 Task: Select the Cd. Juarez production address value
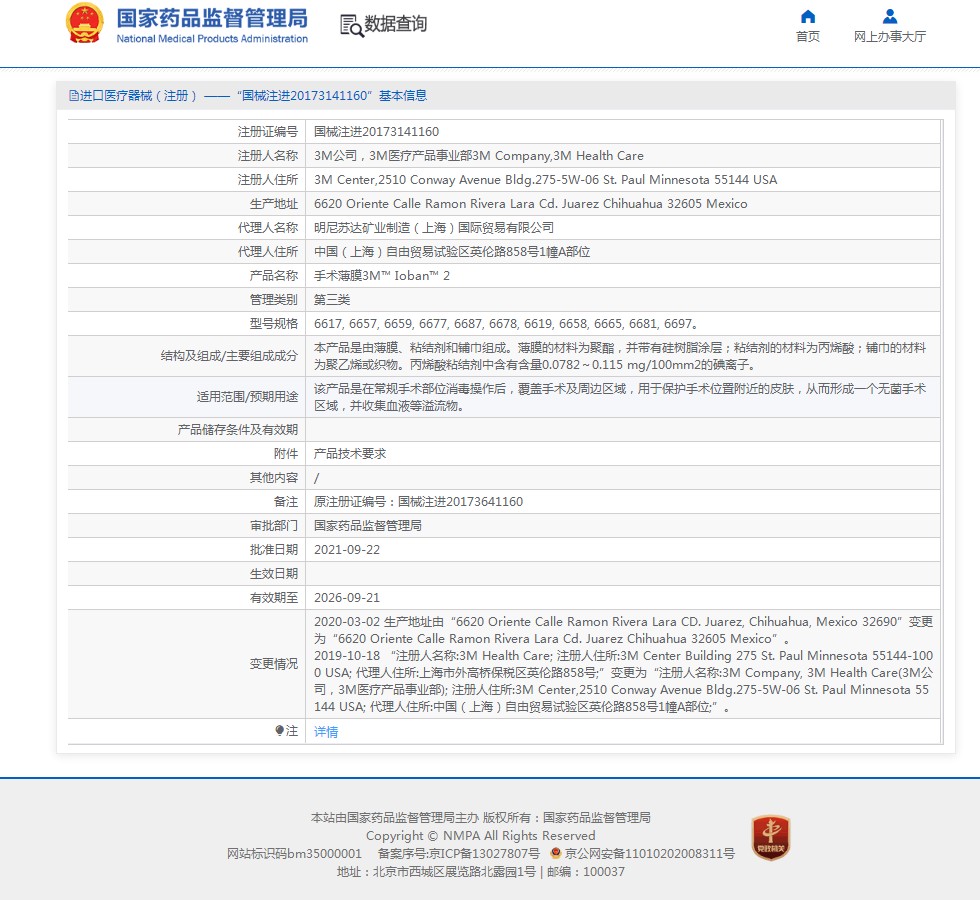click(531, 204)
